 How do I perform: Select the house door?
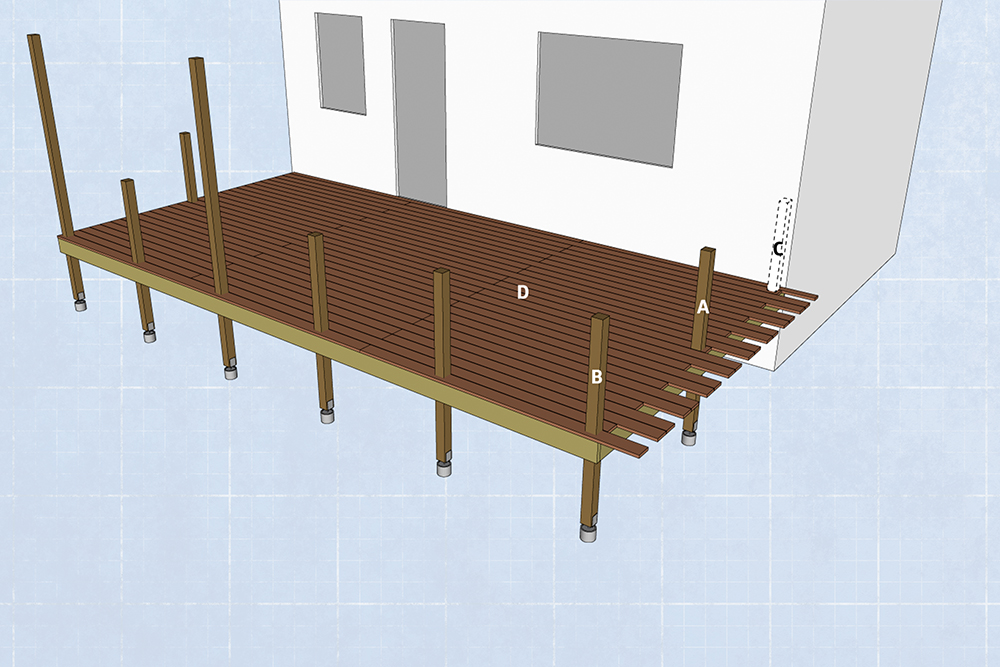point(419,112)
